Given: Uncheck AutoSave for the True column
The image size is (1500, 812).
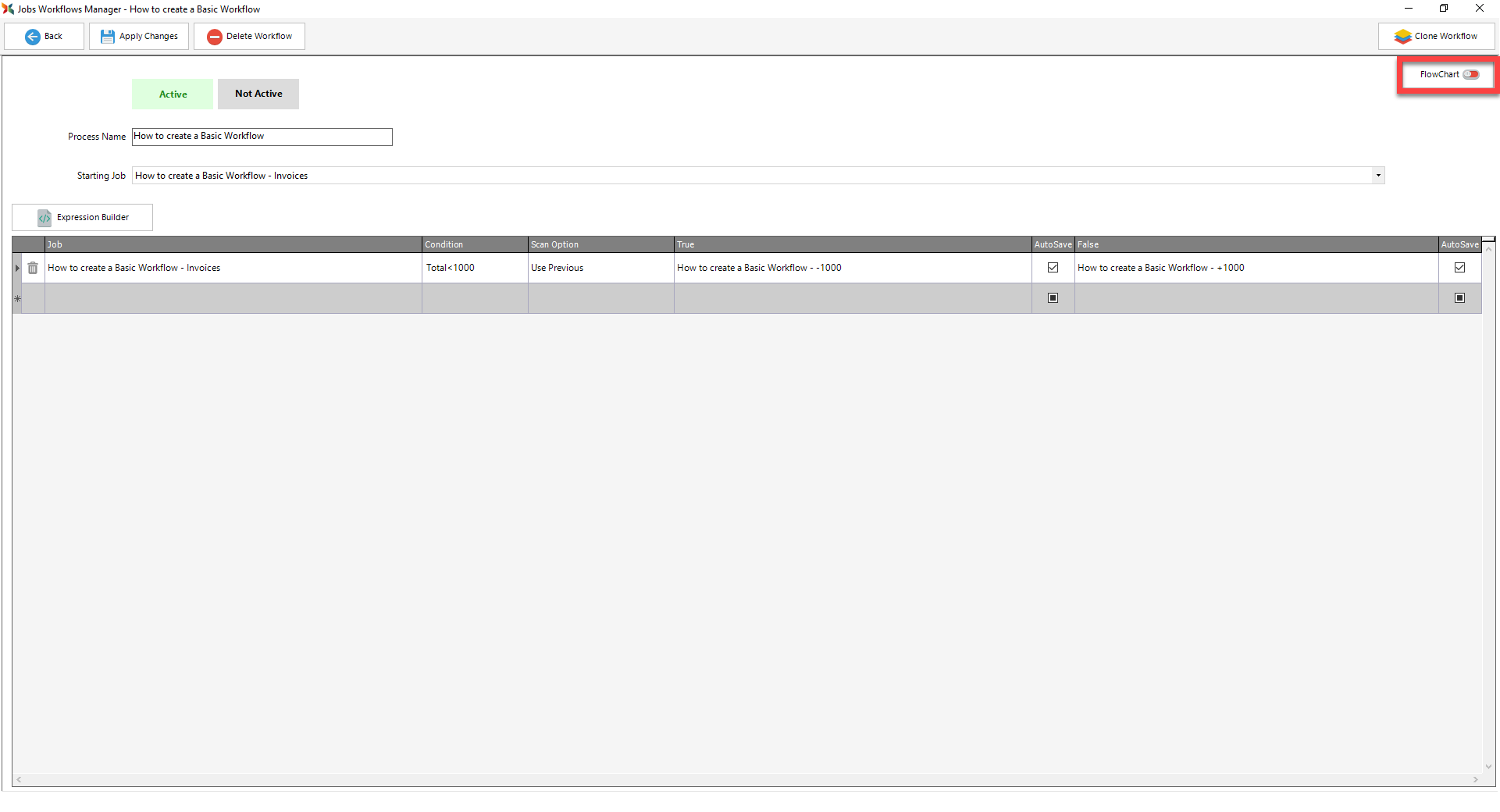Looking at the screenshot, I should point(1053,268).
